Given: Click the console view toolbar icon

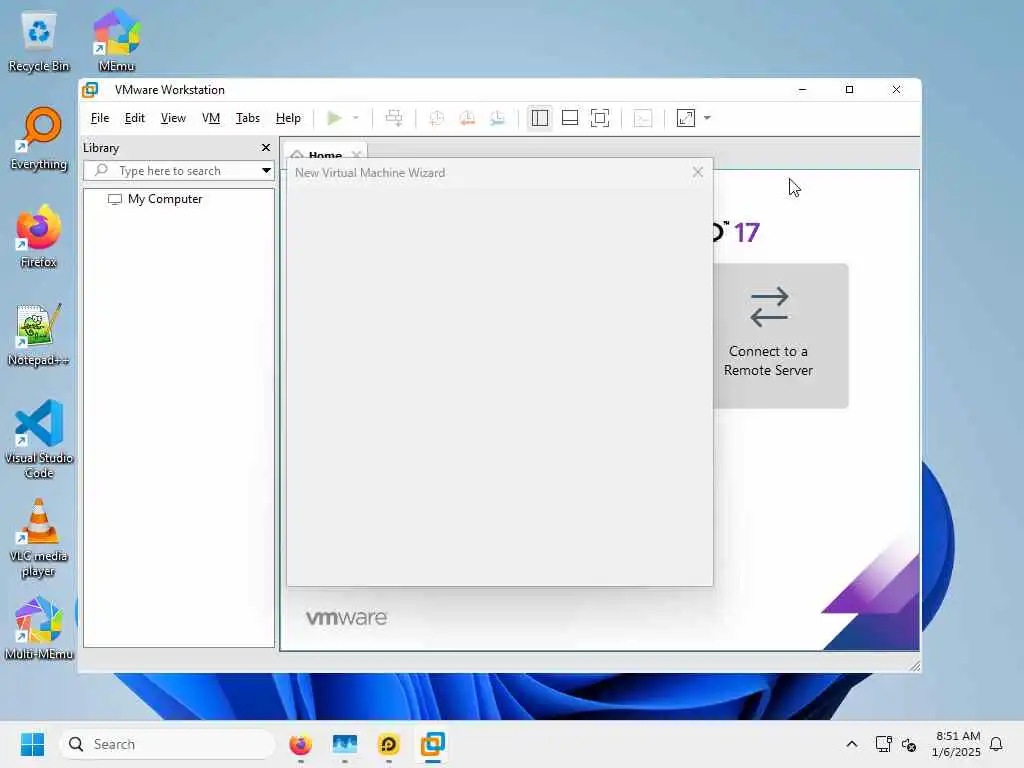Looking at the screenshot, I should [643, 118].
